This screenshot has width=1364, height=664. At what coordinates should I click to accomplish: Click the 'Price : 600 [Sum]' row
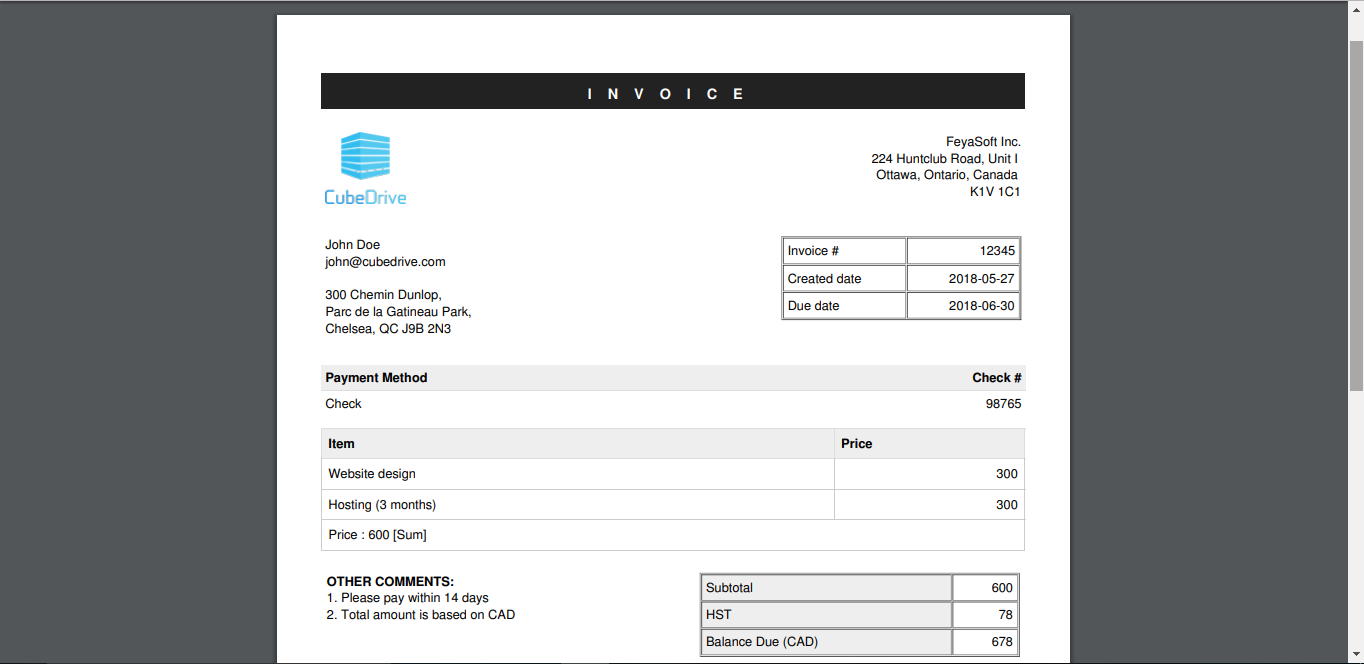[673, 535]
